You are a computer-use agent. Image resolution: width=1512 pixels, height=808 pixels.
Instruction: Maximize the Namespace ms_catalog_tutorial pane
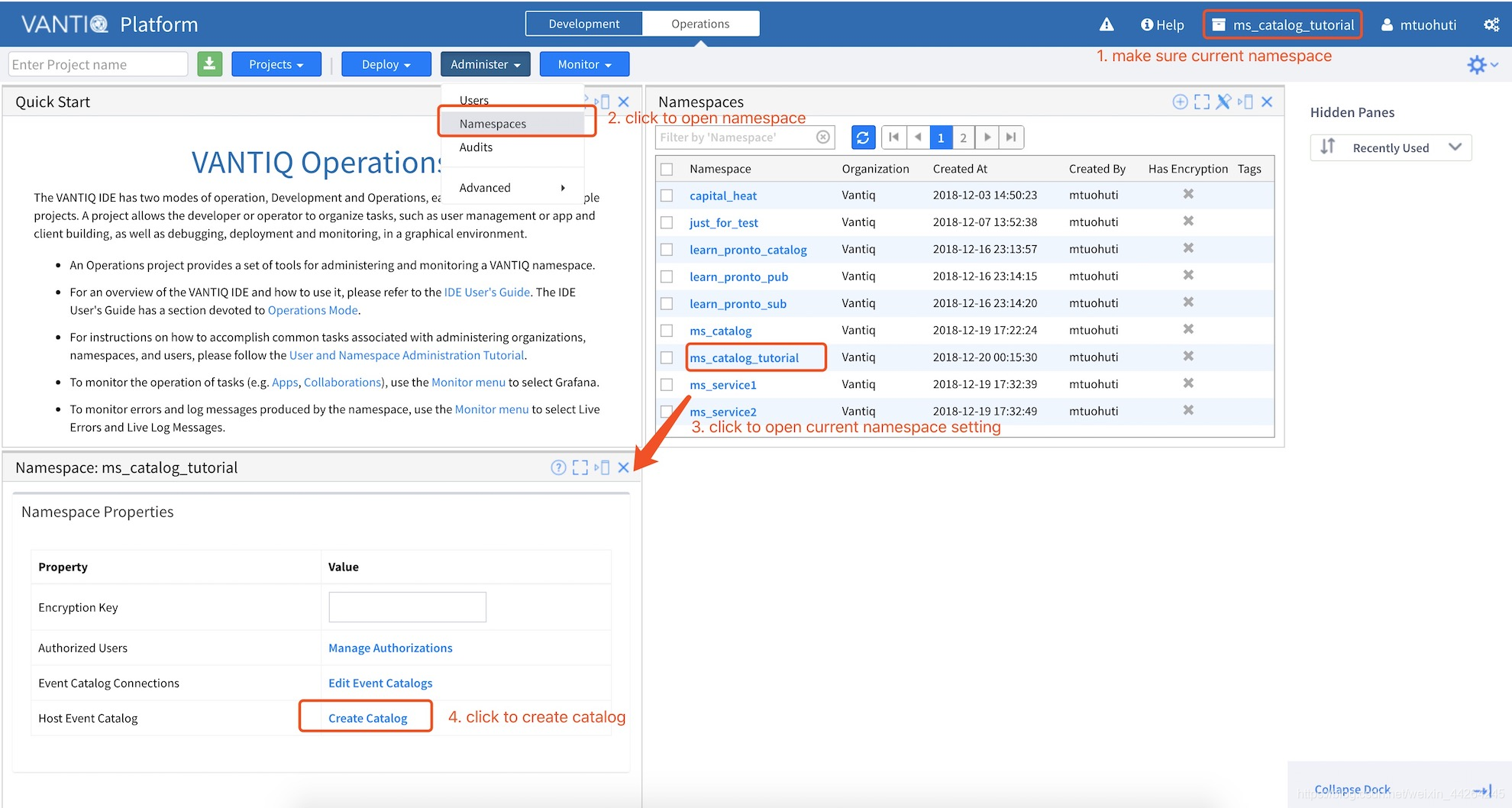[580, 467]
